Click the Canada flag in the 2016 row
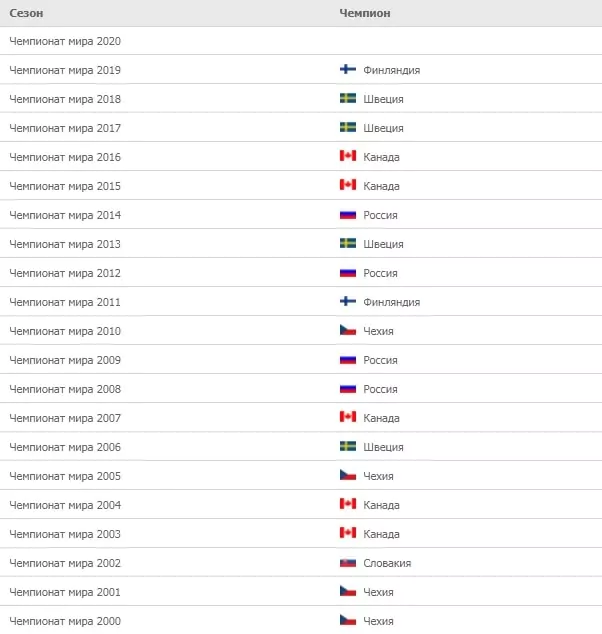 (x=348, y=156)
